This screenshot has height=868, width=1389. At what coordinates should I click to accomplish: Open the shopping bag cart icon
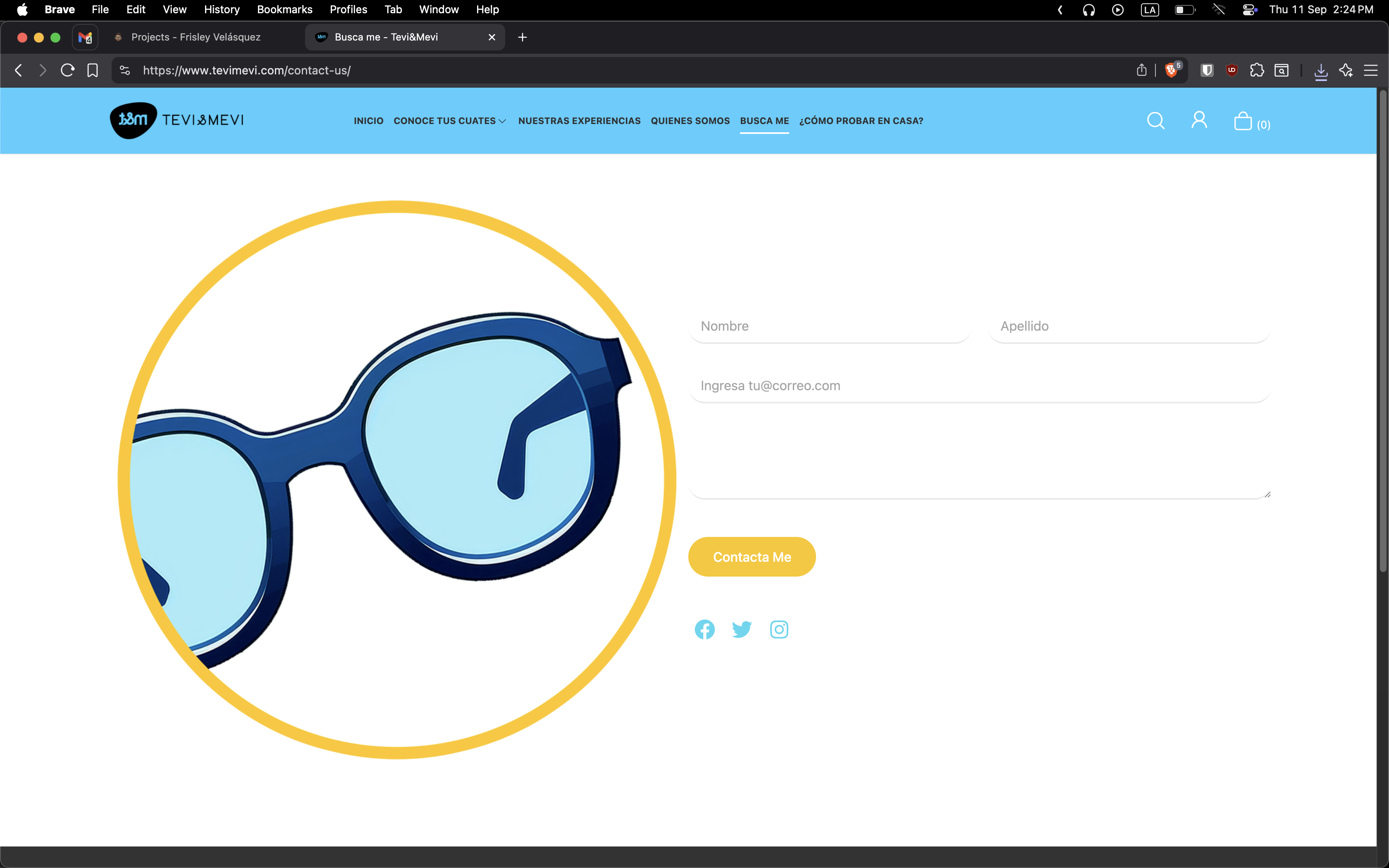pos(1243,121)
